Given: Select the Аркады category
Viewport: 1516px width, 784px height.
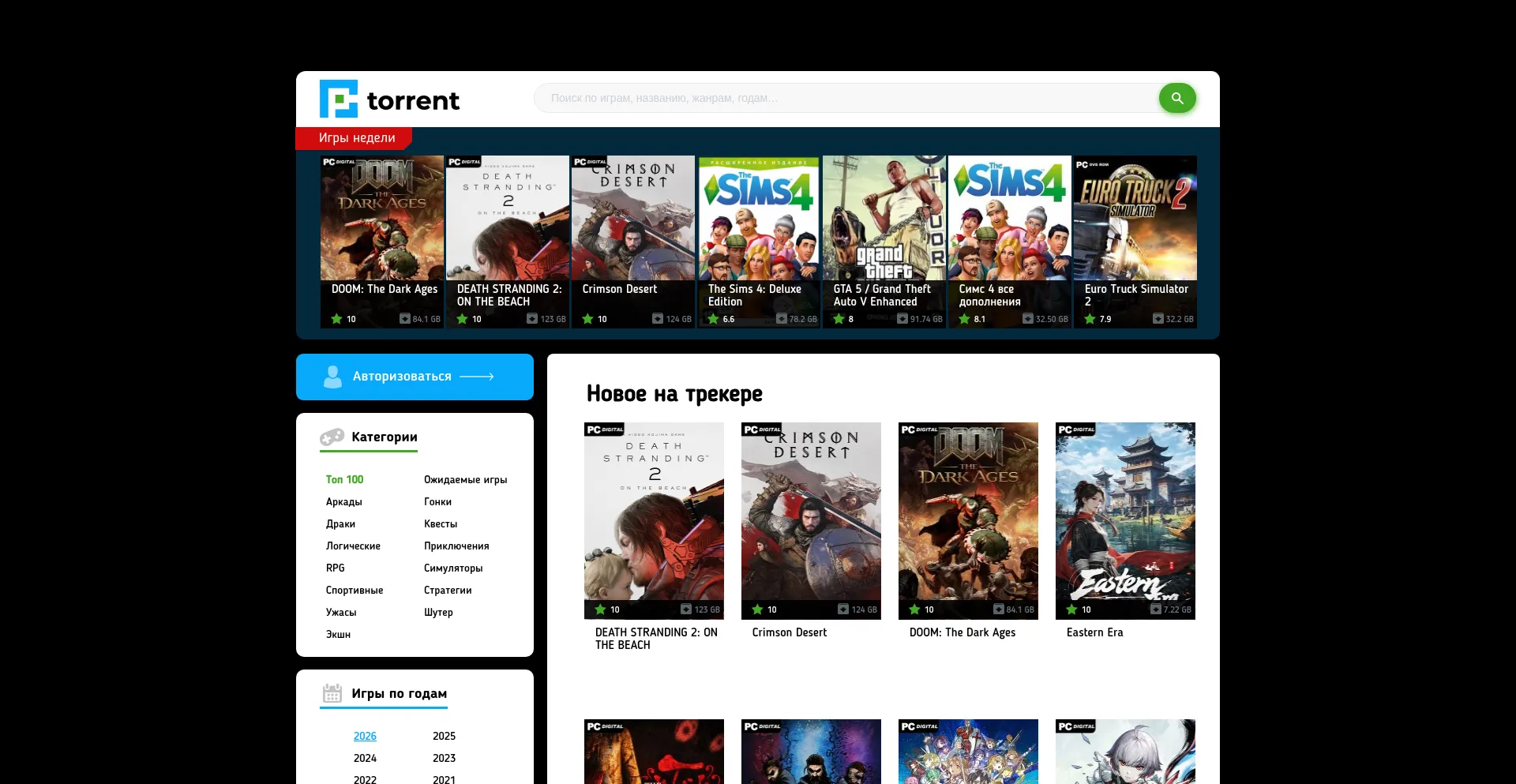Looking at the screenshot, I should [343, 501].
